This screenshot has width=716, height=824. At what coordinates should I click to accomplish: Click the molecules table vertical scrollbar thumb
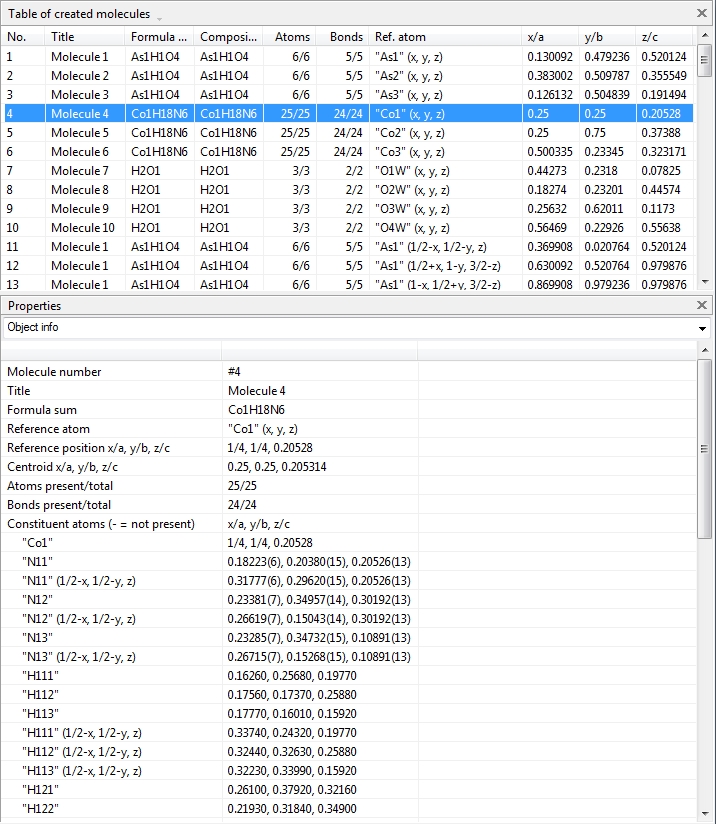click(705, 60)
